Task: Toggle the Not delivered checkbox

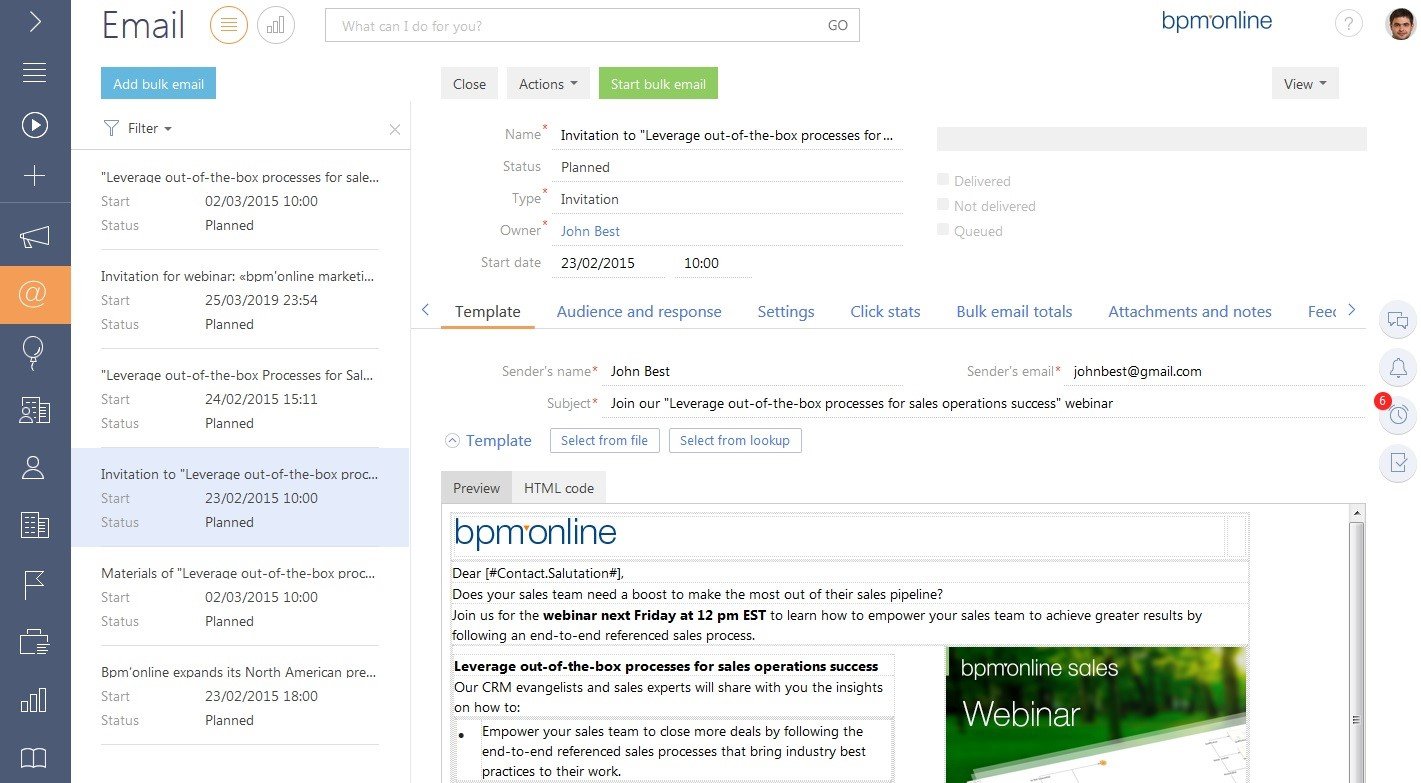Action: [x=943, y=205]
